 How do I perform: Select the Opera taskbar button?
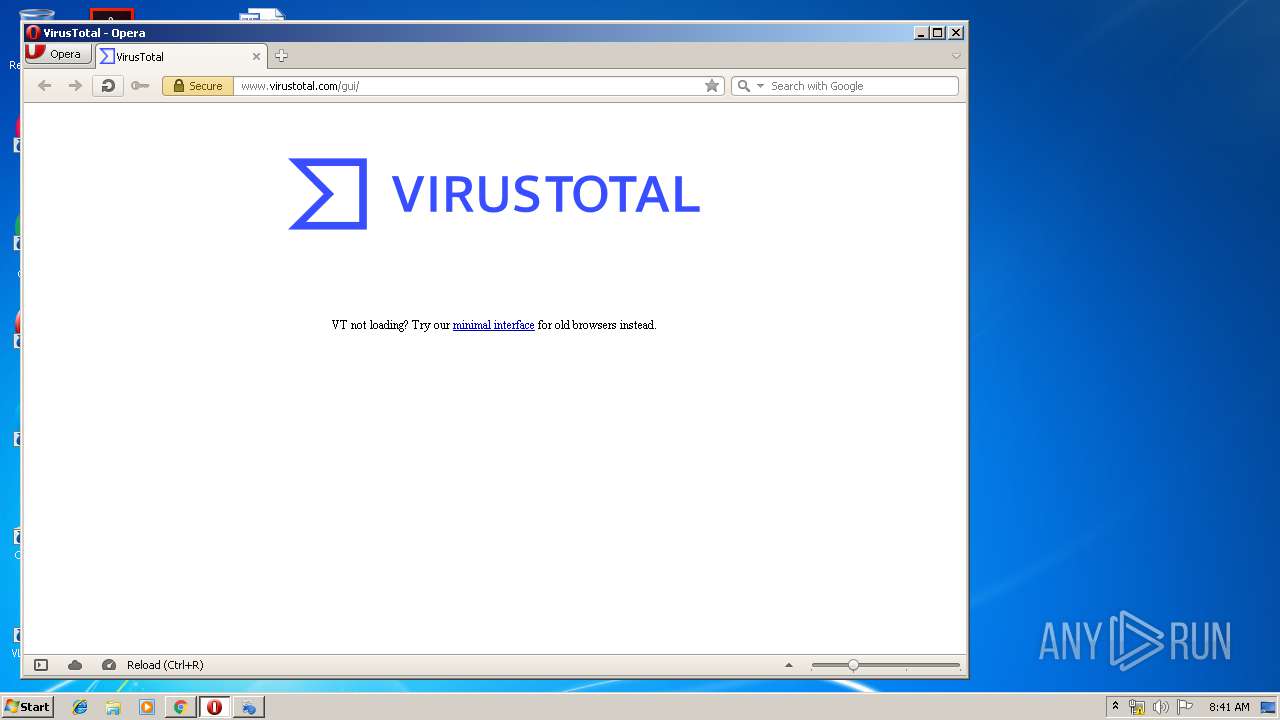pyautogui.click(x=214, y=707)
